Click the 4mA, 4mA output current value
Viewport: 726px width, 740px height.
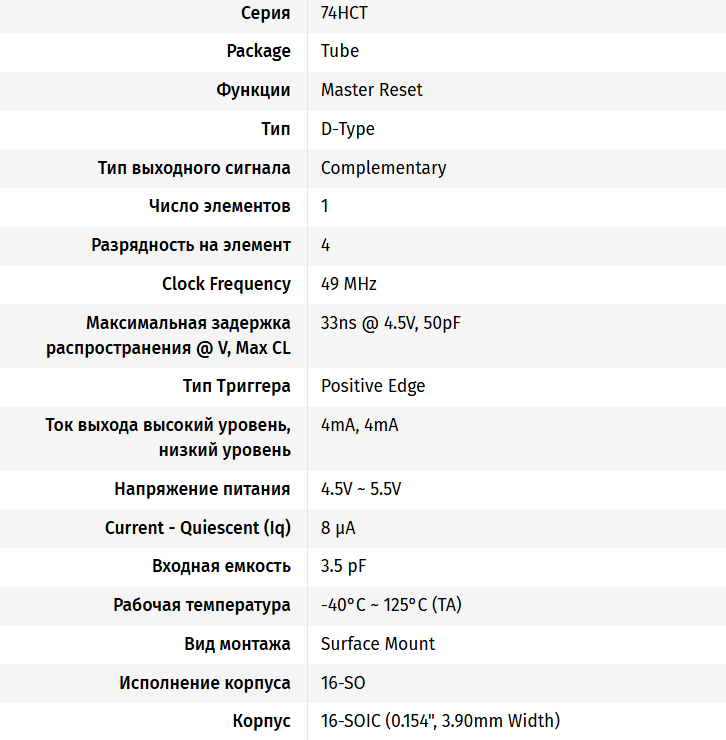(x=359, y=425)
